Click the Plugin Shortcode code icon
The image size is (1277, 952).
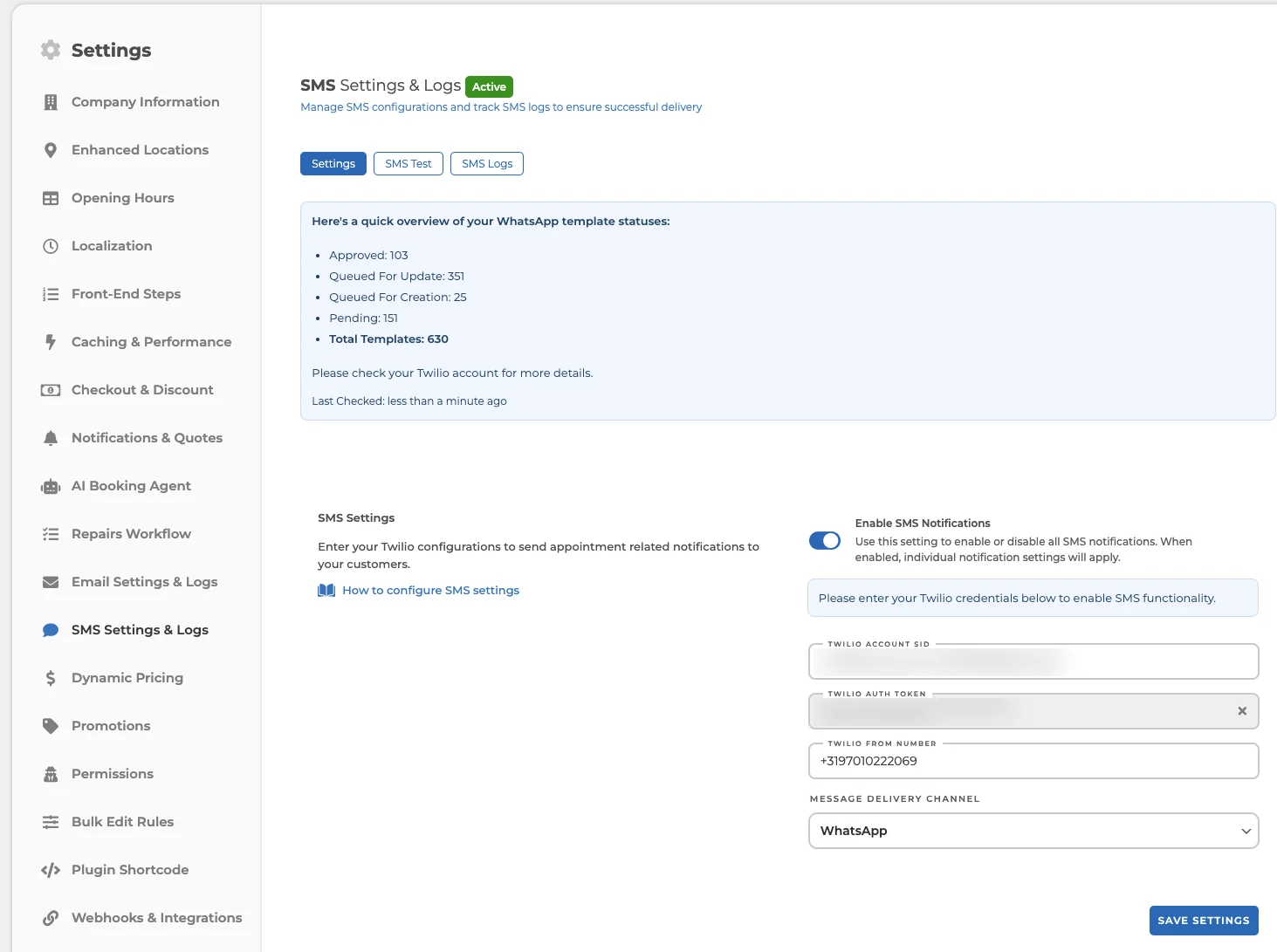click(51, 870)
